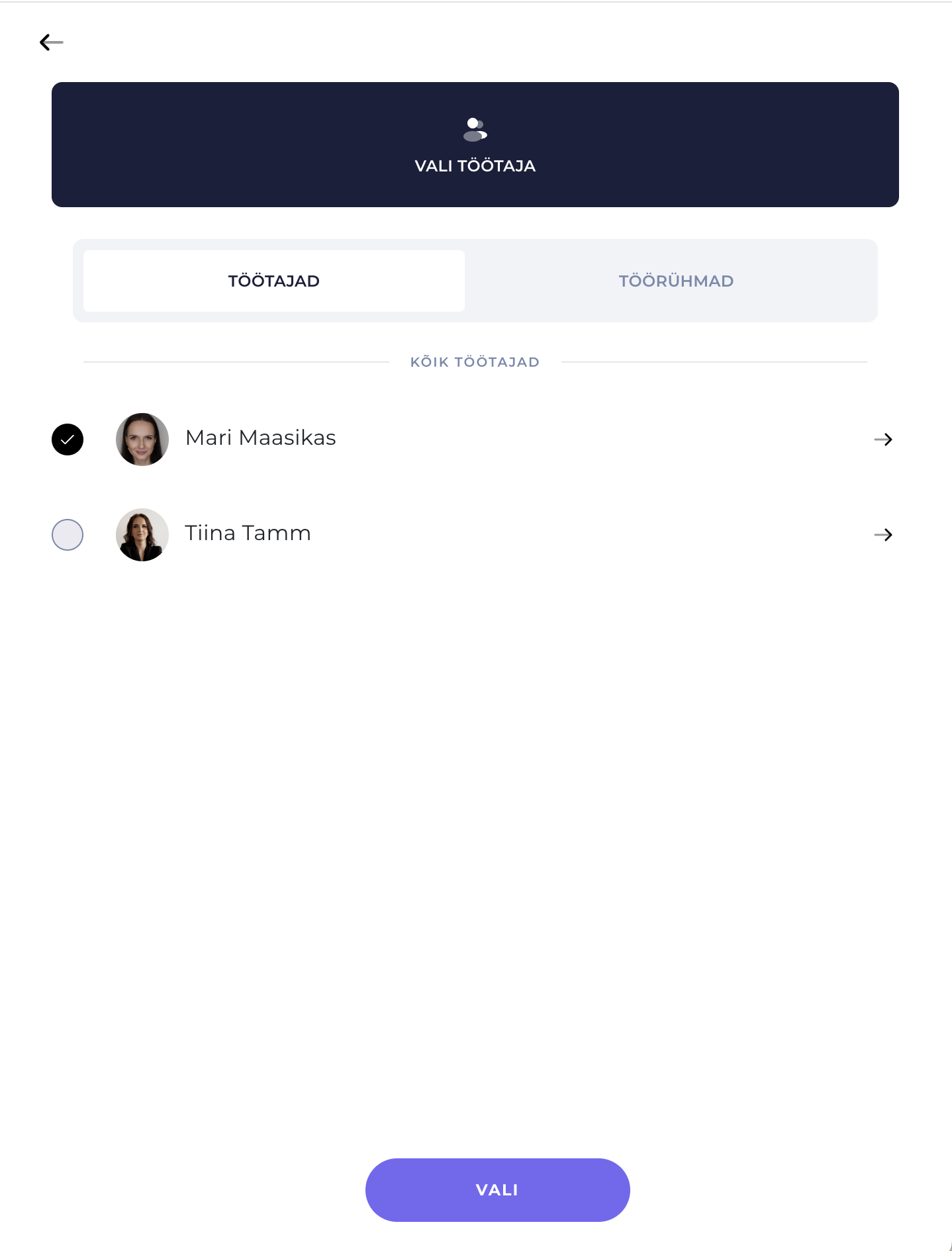Click the divider line left of KÕIK TÖÖTAJAD
952x1251 pixels.
click(x=236, y=362)
